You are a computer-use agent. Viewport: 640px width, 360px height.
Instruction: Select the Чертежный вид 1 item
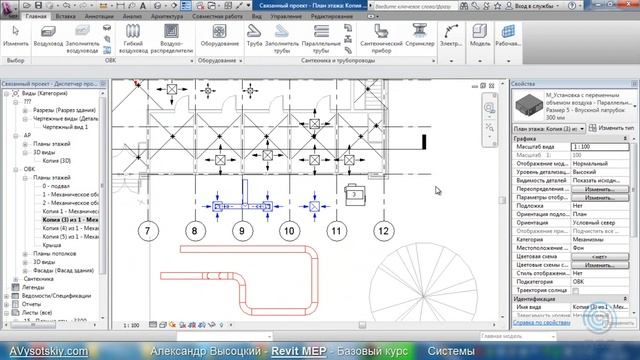(x=65, y=127)
